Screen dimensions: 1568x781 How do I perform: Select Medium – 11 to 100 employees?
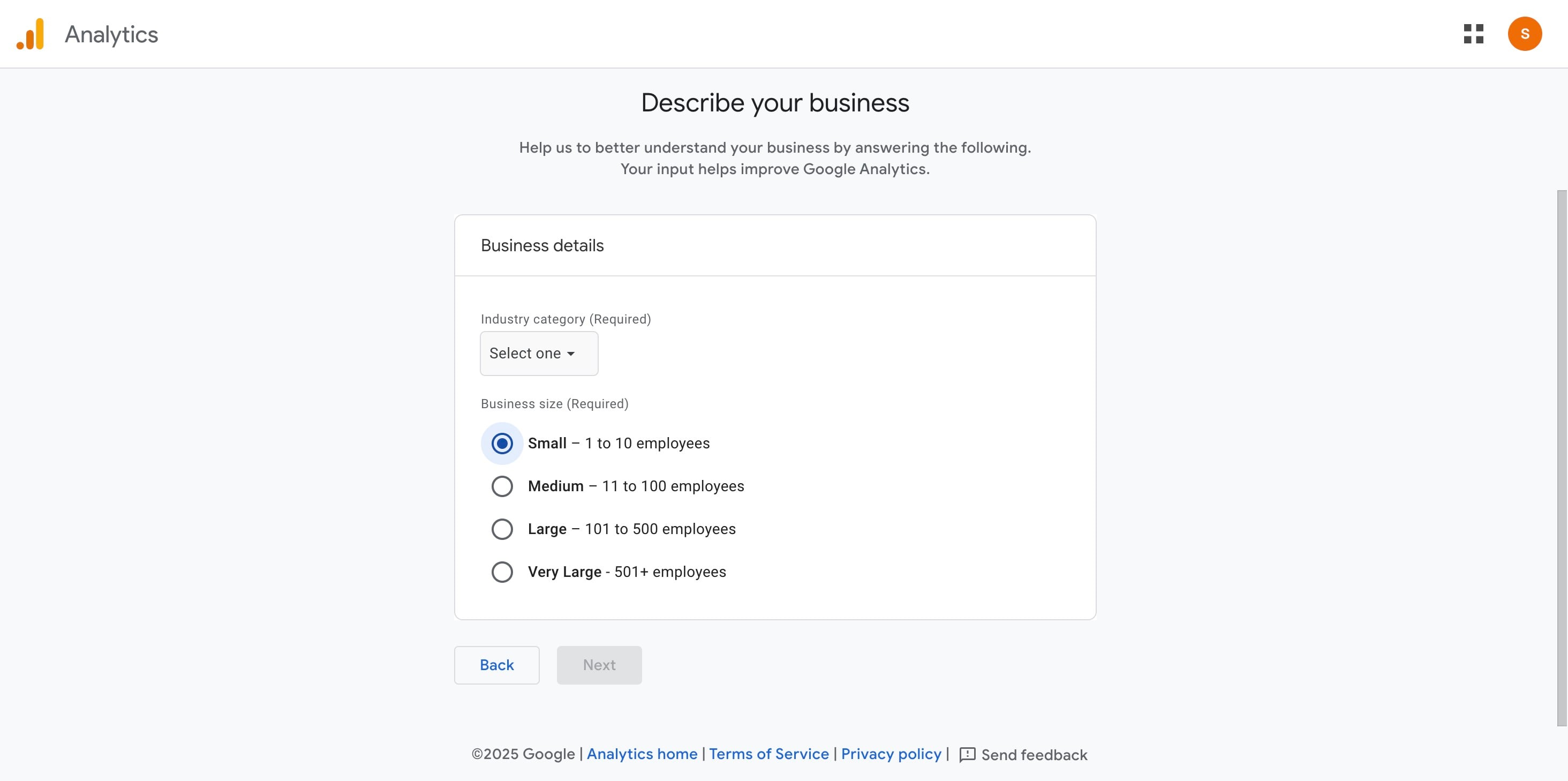point(502,486)
